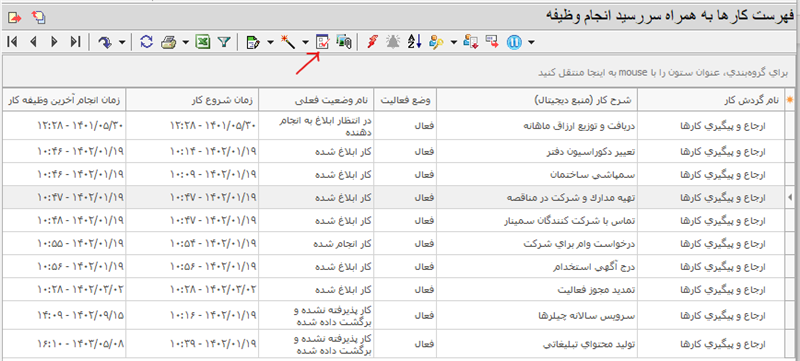The height and width of the screenshot is (361, 800).
Task: Refresh the task list
Action: tap(146, 42)
